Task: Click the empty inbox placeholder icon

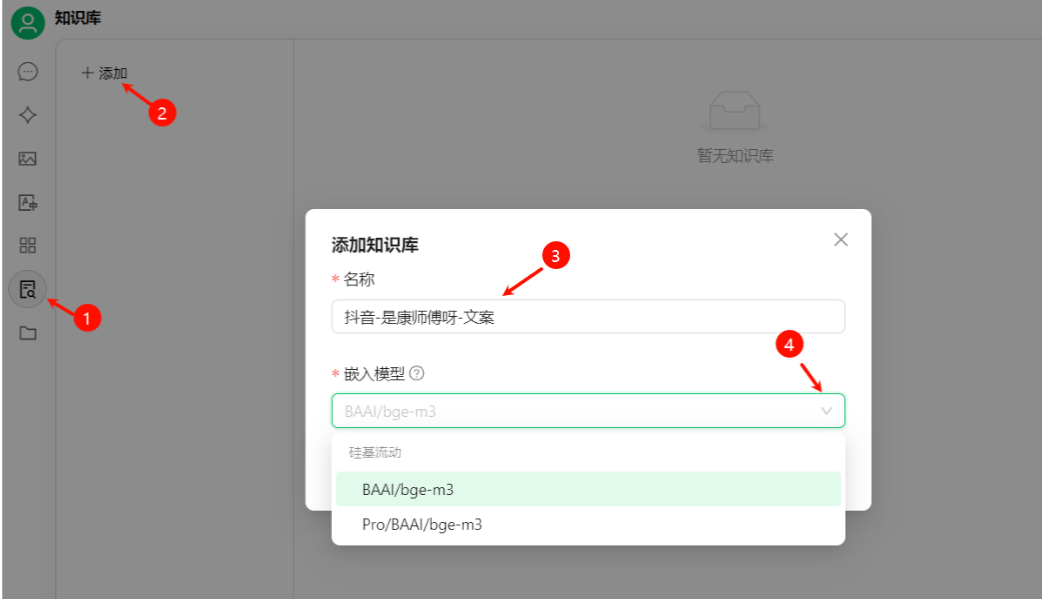Action: tap(735, 112)
